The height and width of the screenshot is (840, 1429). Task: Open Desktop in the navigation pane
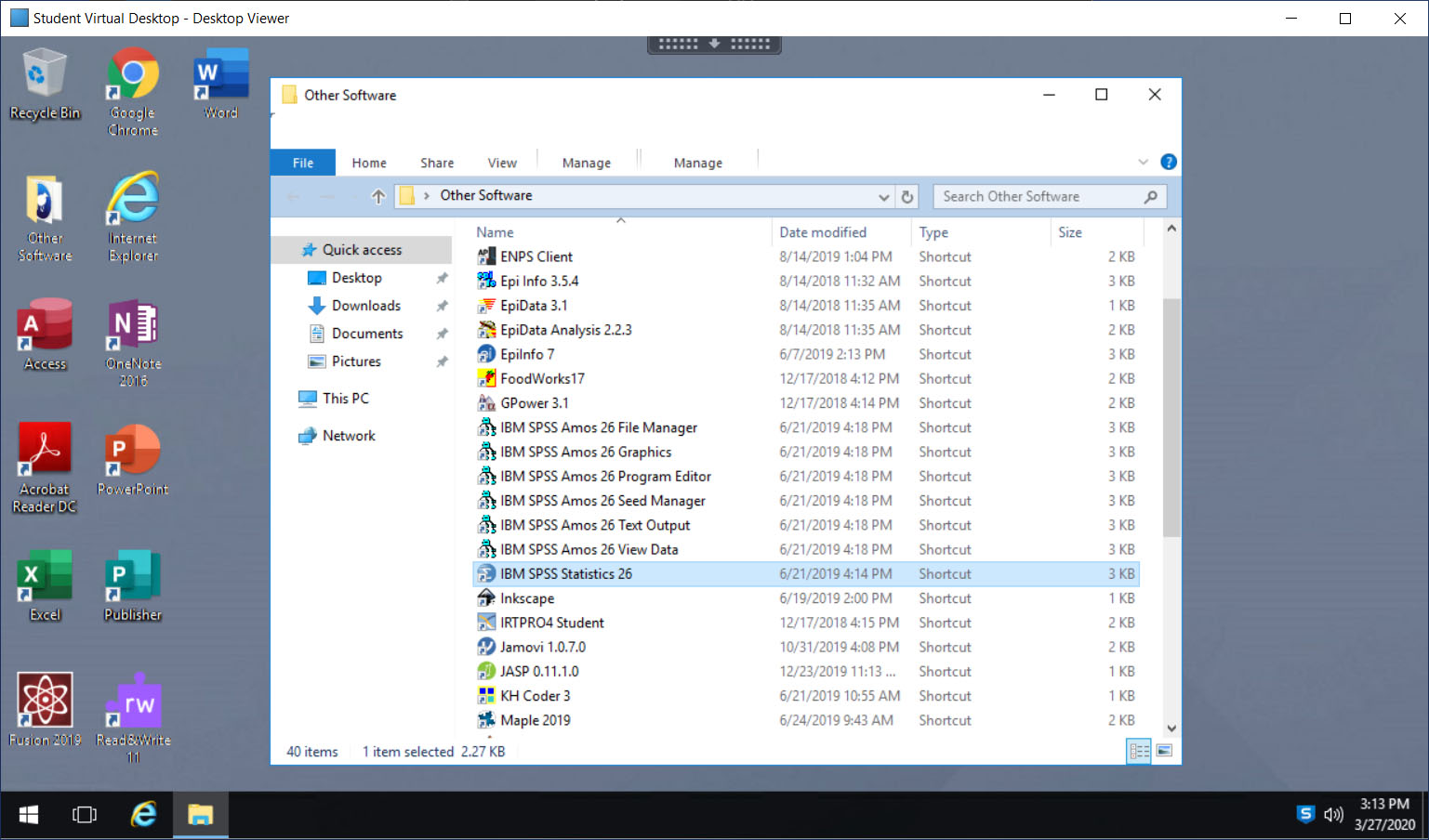pos(357,278)
